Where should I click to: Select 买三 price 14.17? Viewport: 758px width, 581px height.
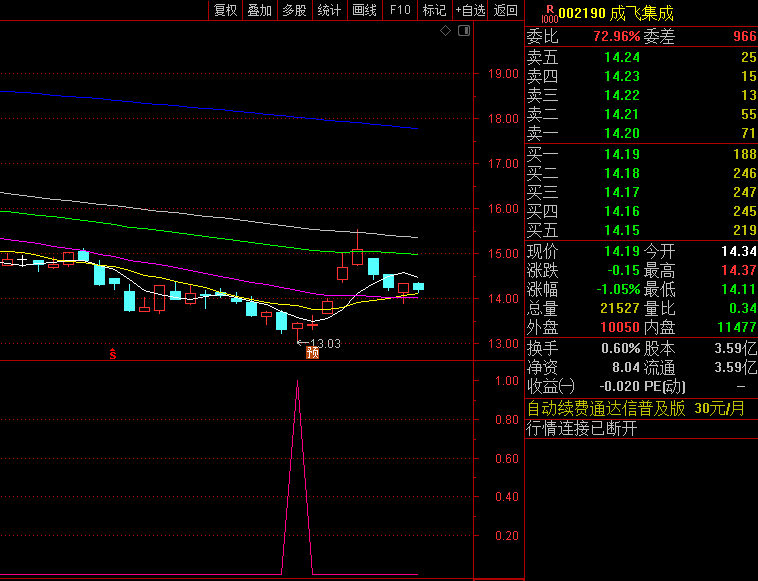[622, 192]
